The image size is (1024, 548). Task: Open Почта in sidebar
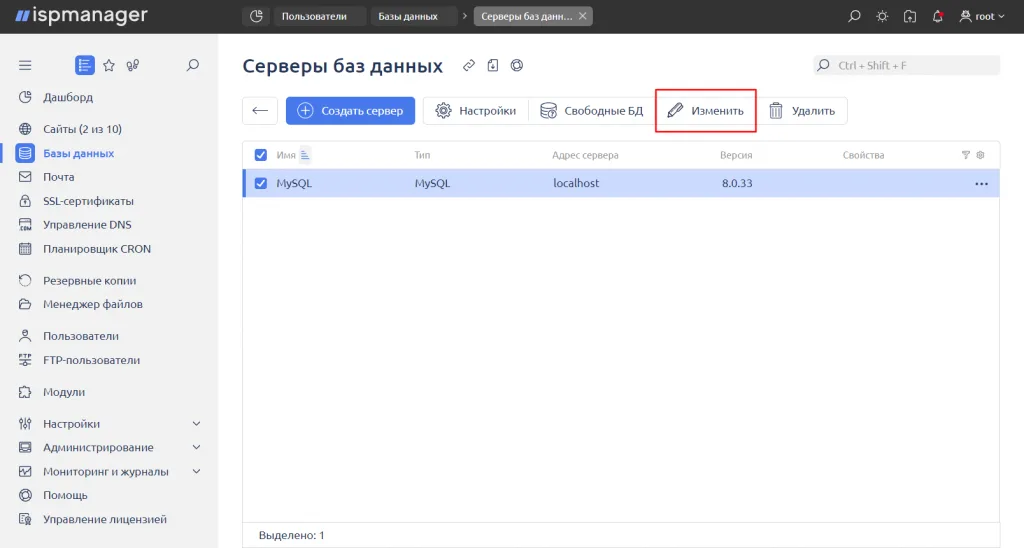pos(59,177)
